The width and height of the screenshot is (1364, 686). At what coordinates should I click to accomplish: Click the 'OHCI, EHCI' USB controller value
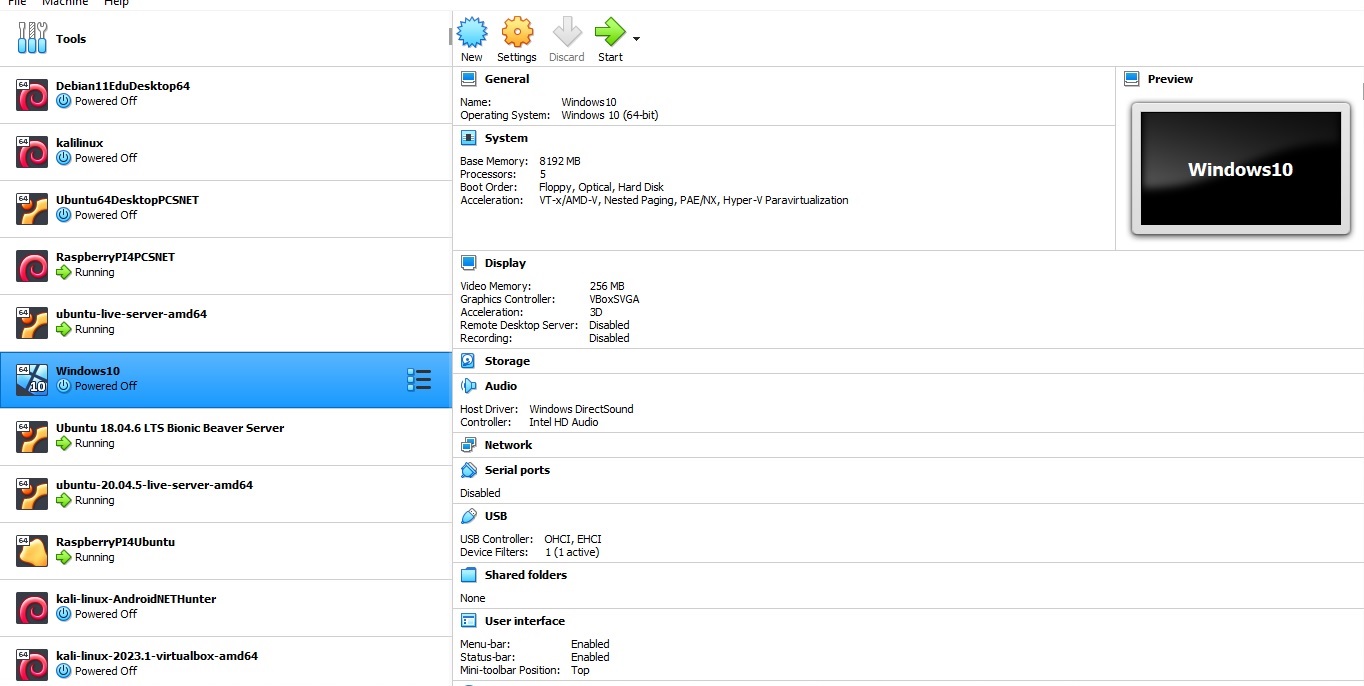tap(573, 539)
